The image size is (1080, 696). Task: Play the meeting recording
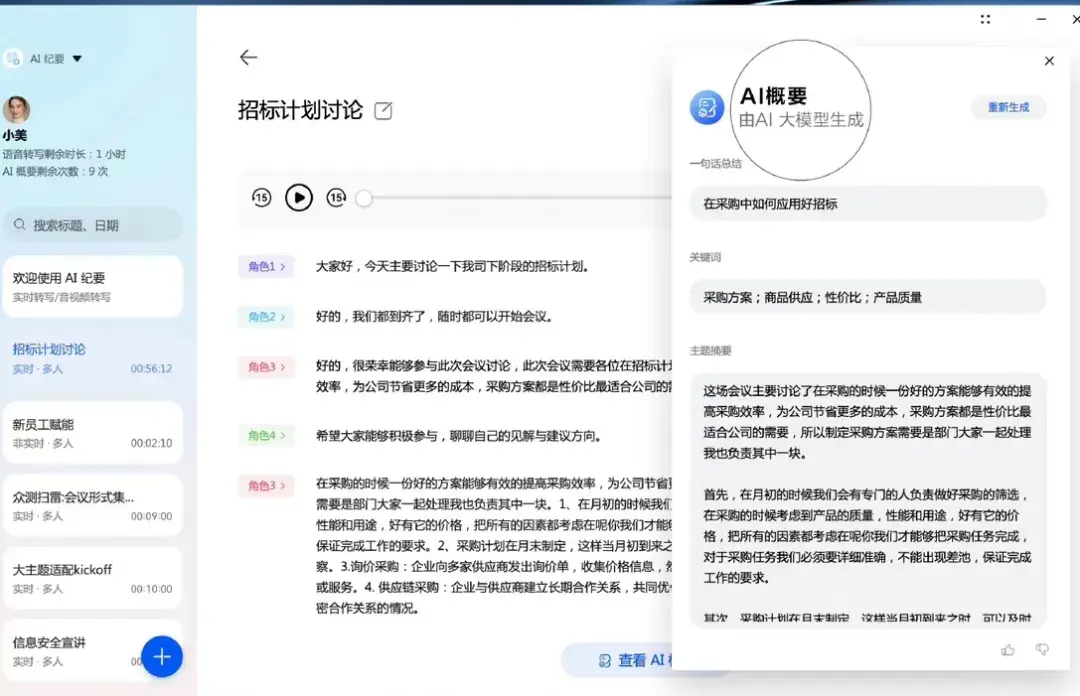(299, 198)
